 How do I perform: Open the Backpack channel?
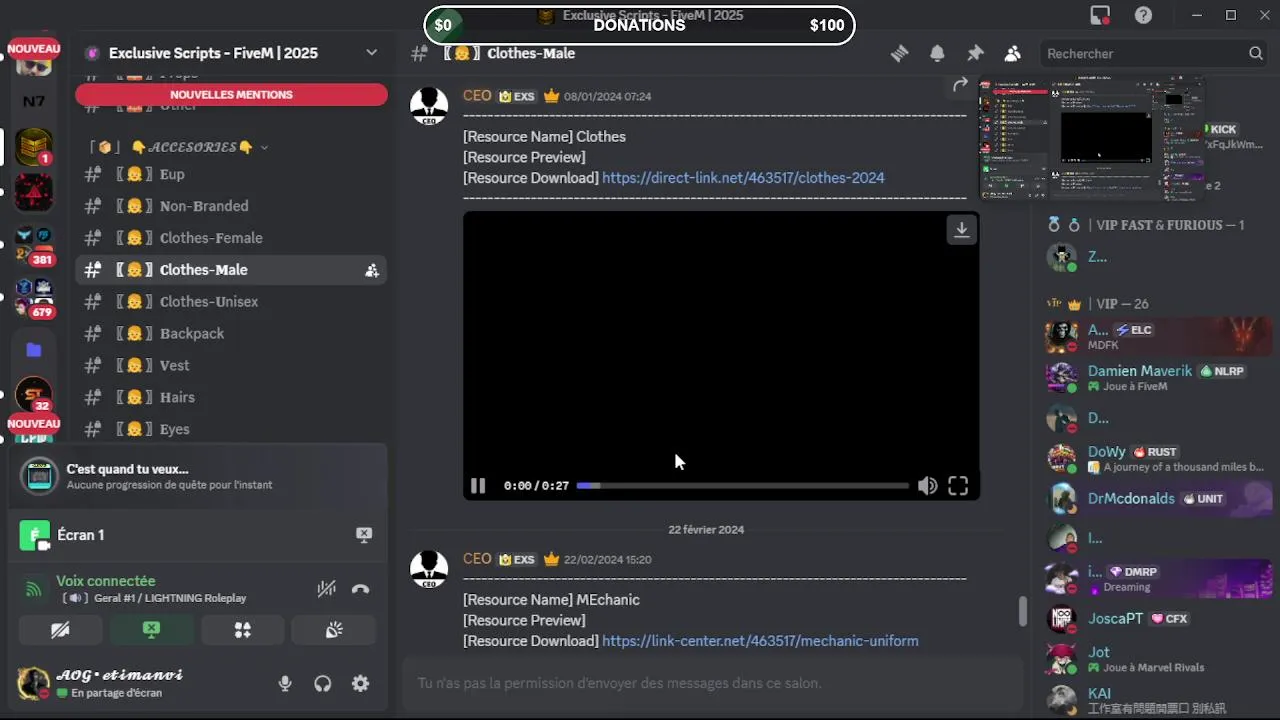[231, 334]
